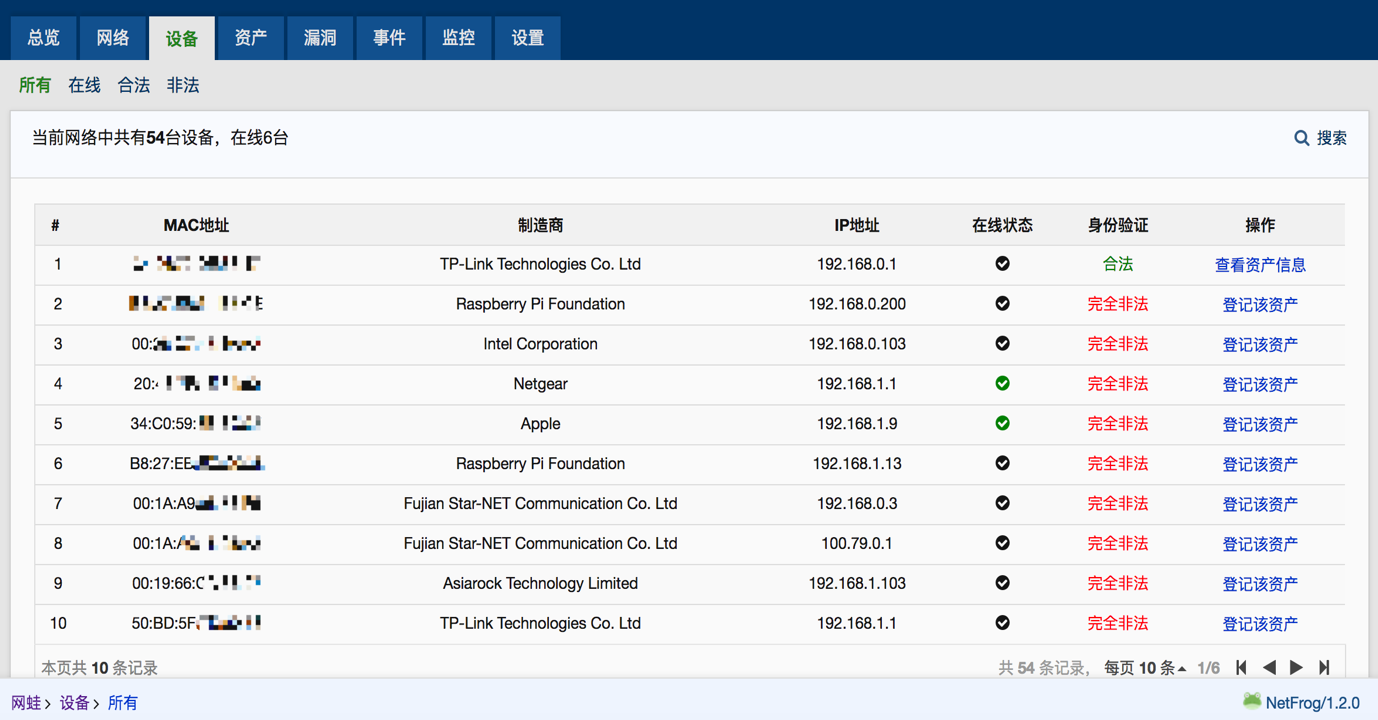
Task: Select 完全非法 status in Netgear row
Action: (x=1118, y=384)
